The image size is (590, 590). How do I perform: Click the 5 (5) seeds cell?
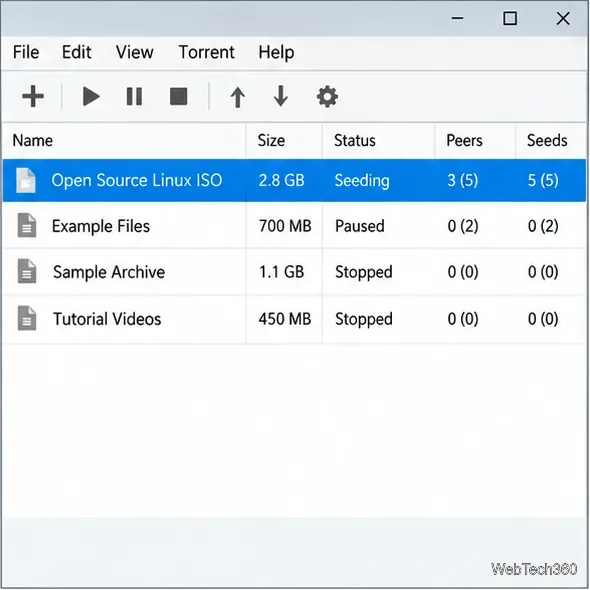tap(543, 180)
